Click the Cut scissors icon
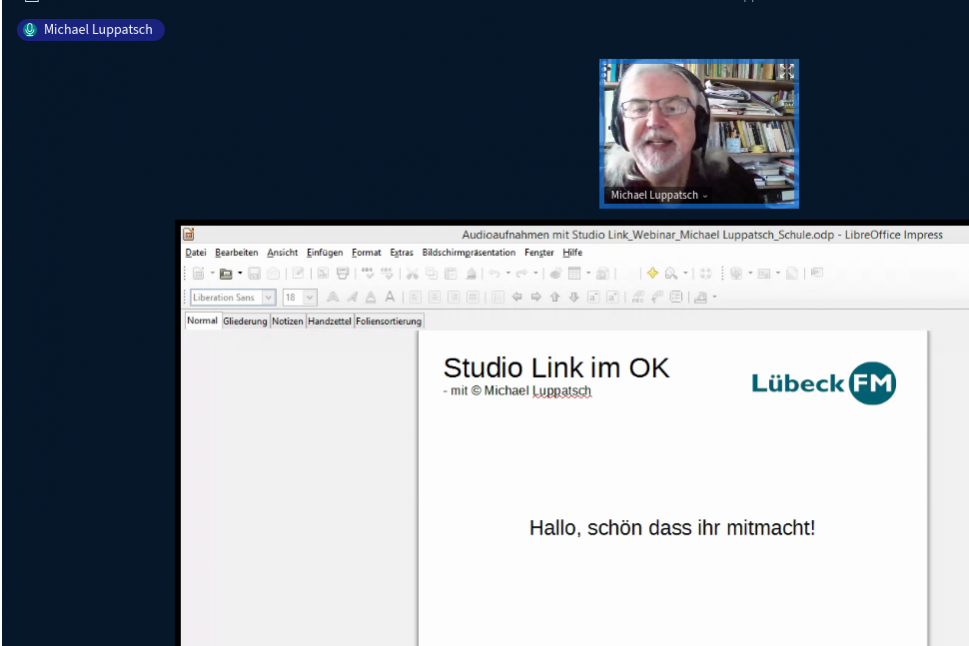The image size is (969, 646). click(411, 273)
